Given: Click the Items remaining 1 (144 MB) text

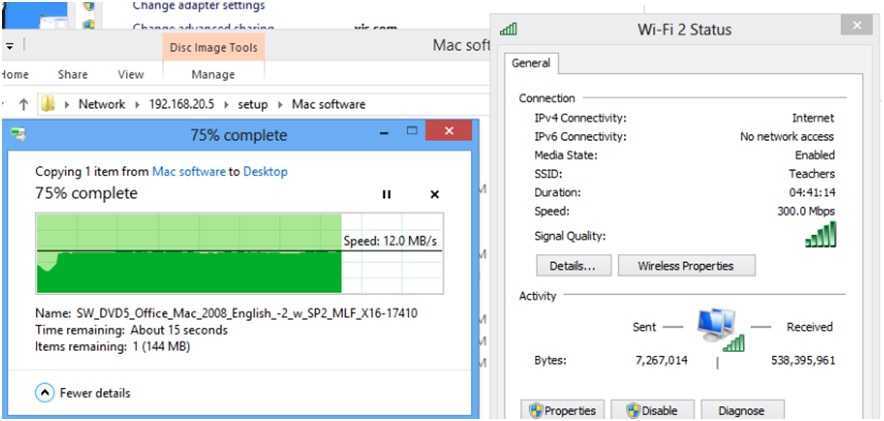Looking at the screenshot, I should (113, 346).
